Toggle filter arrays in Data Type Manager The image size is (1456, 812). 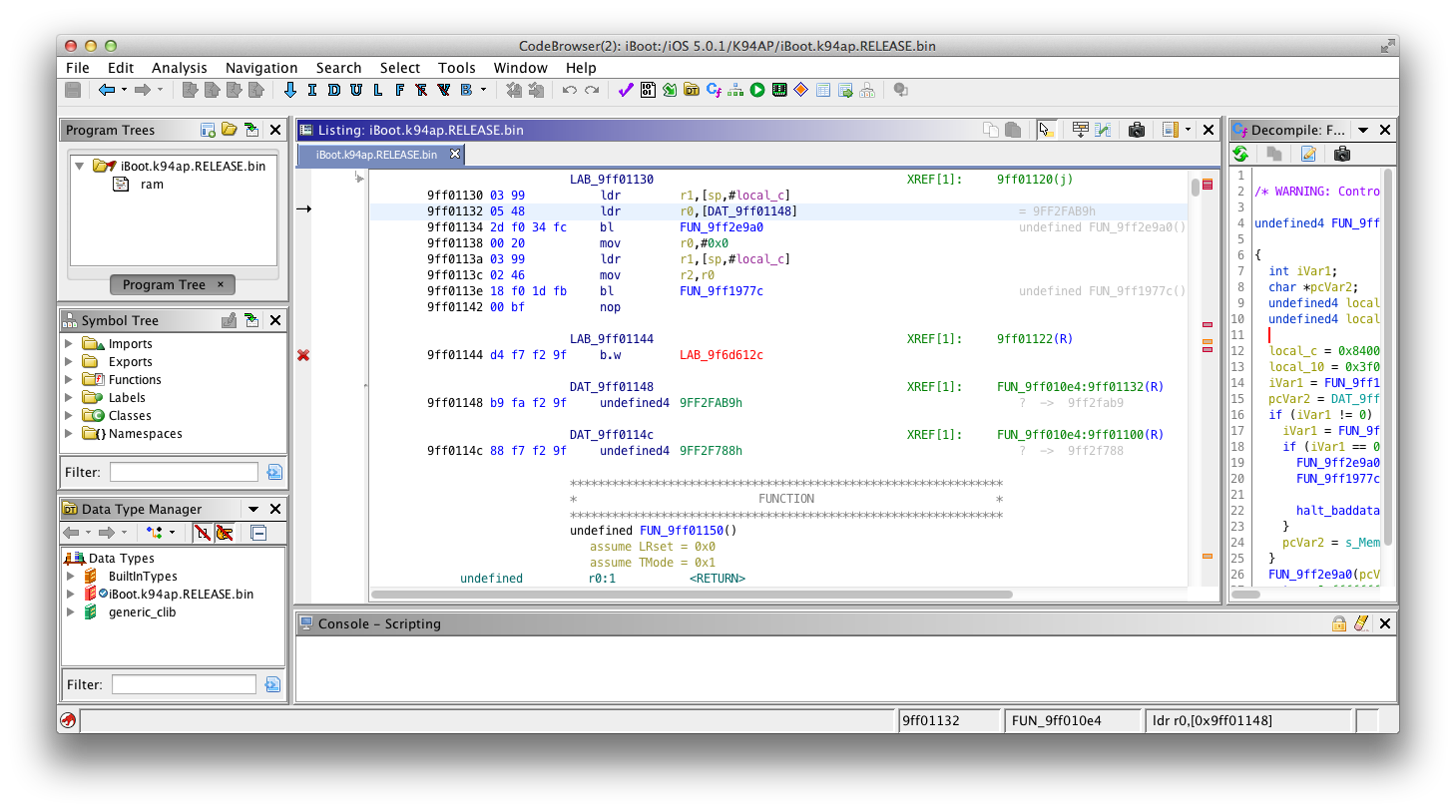click(x=203, y=533)
